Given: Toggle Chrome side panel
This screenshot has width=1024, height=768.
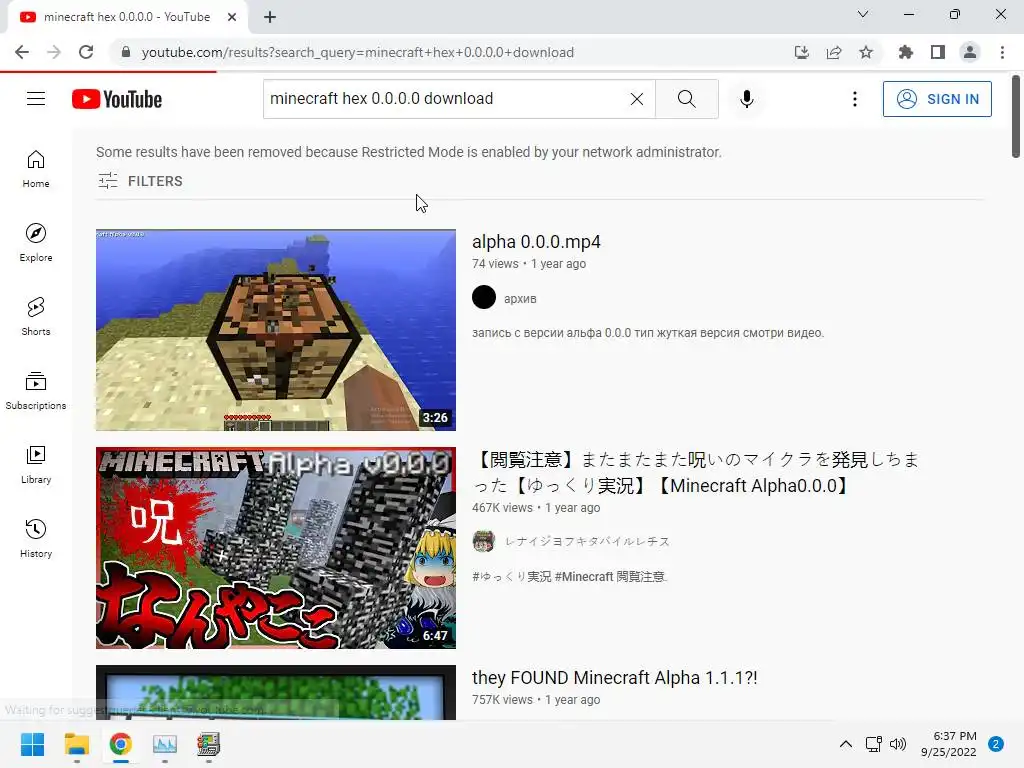Looking at the screenshot, I should point(938,52).
